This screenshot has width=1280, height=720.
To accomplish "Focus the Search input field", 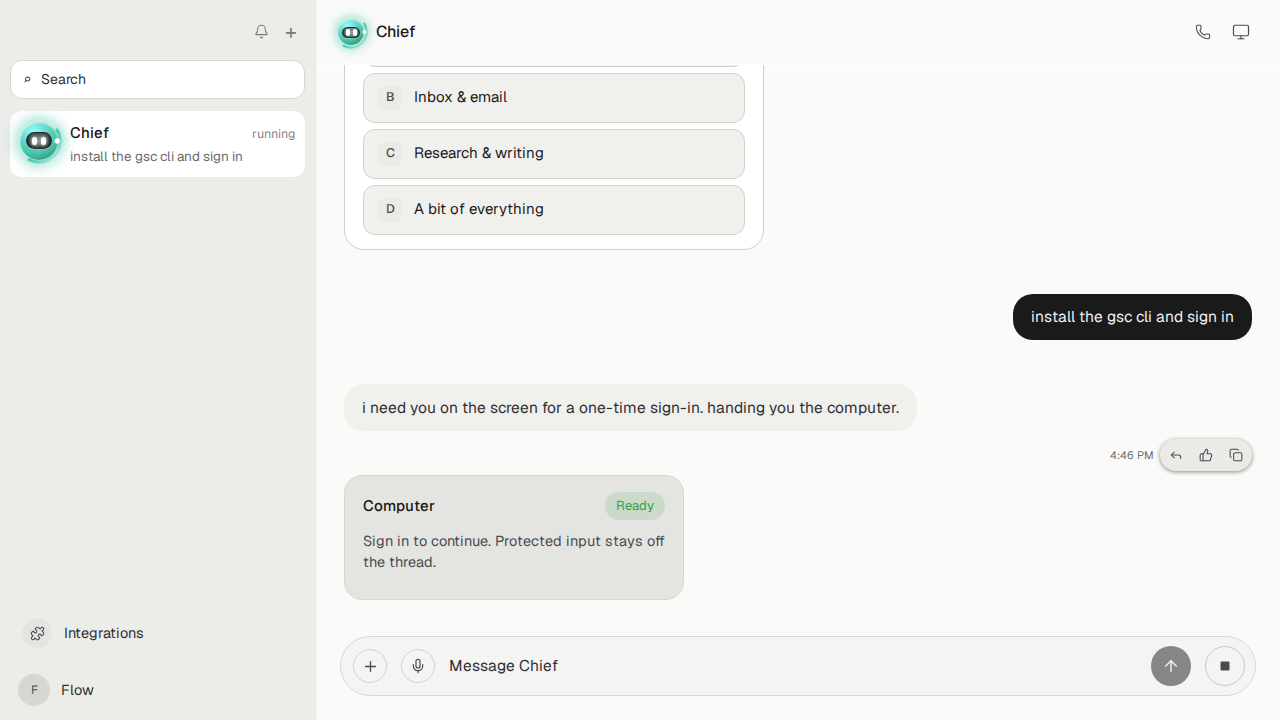I will tap(158, 79).
